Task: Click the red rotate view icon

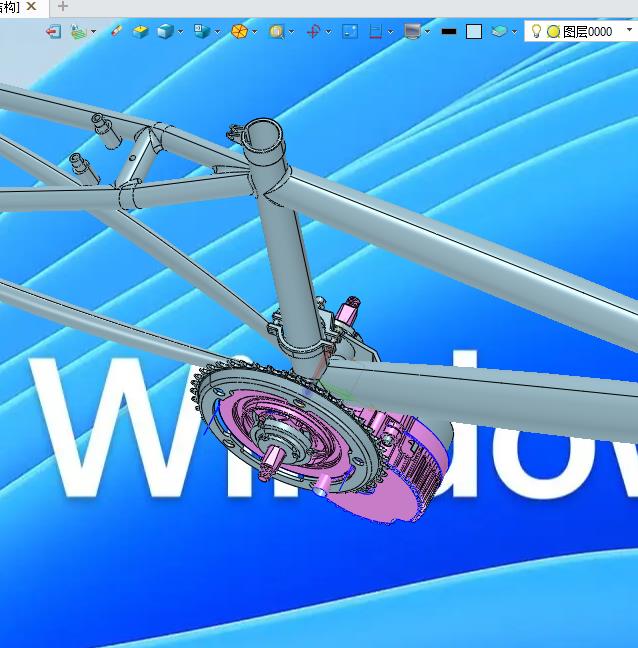Action: click(x=314, y=31)
